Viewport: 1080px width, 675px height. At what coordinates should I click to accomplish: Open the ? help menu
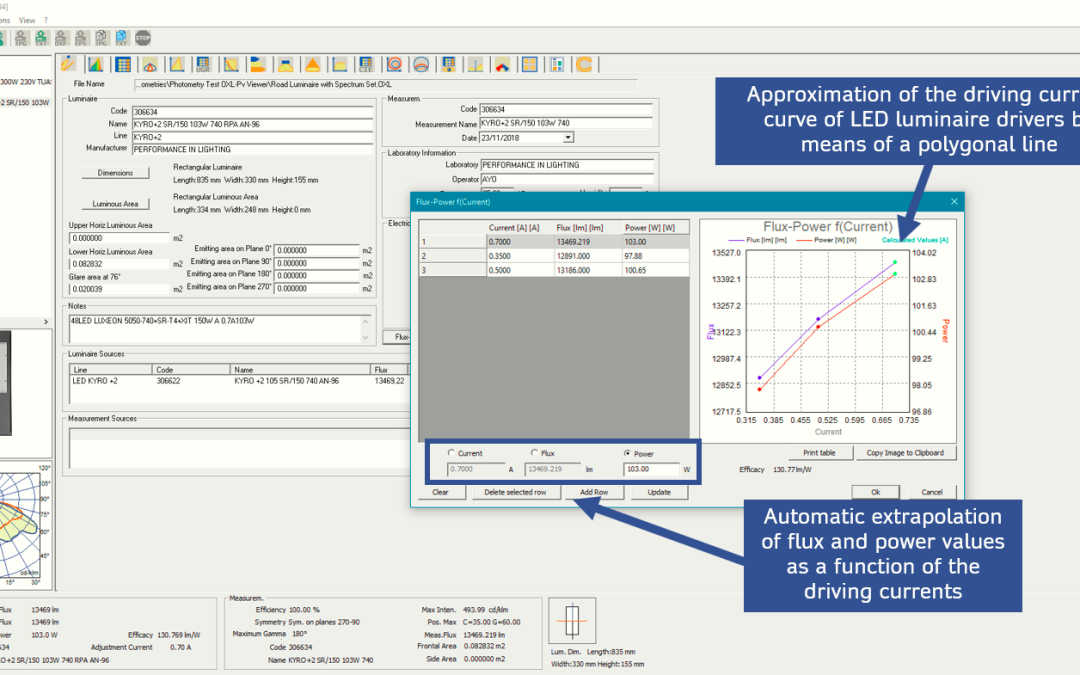pyautogui.click(x=45, y=20)
